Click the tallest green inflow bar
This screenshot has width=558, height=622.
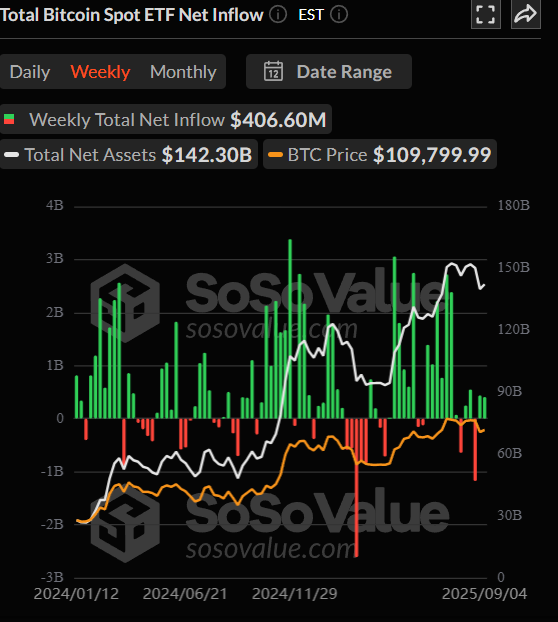point(290,329)
